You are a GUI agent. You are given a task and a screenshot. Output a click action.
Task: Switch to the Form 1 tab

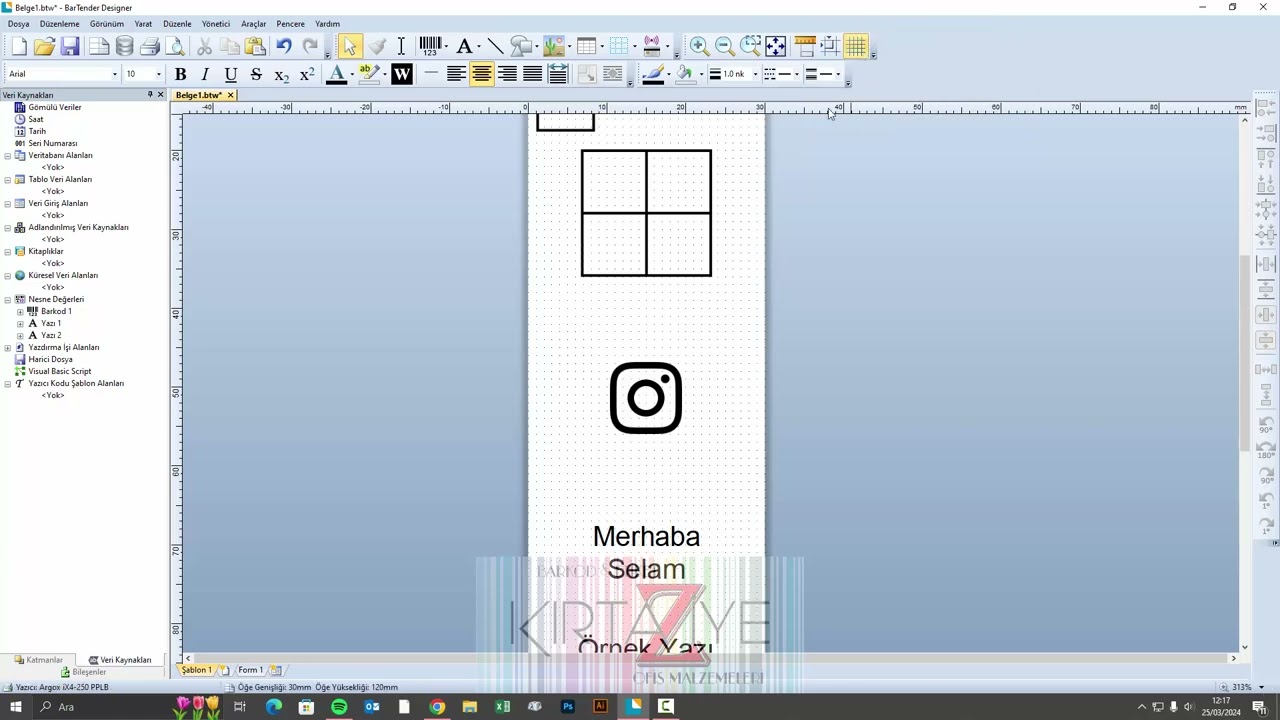click(x=250, y=670)
